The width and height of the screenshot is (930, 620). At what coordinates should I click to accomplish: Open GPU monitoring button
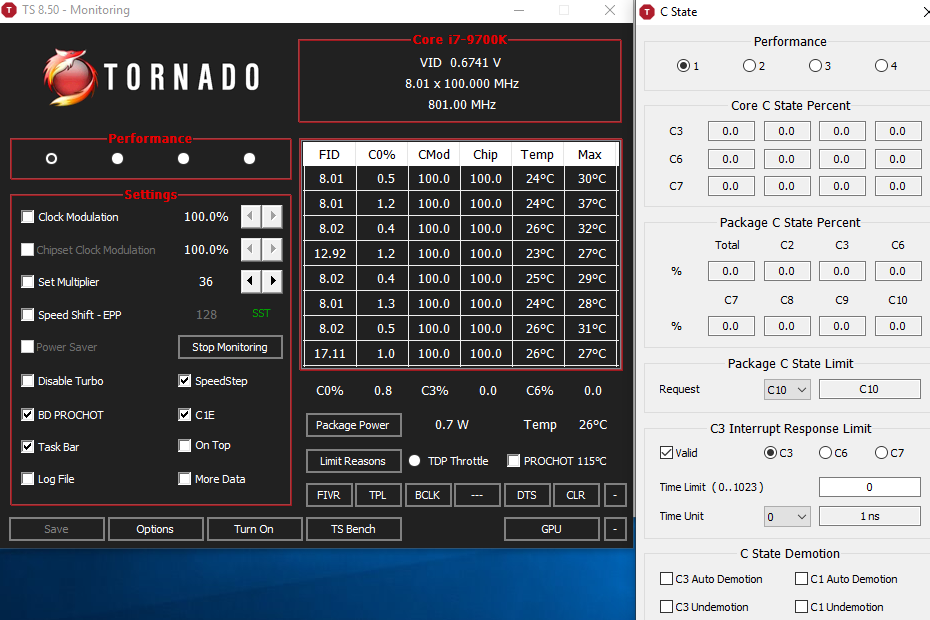pos(552,529)
